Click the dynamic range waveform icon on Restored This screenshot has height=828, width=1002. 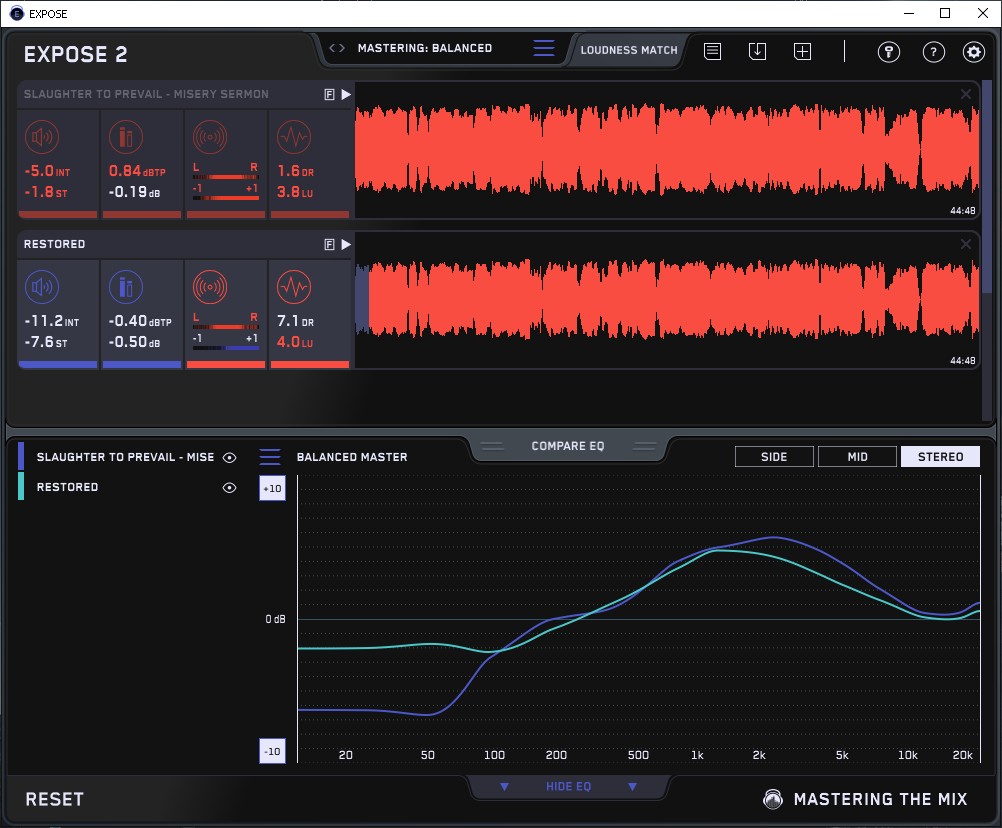pos(293,288)
